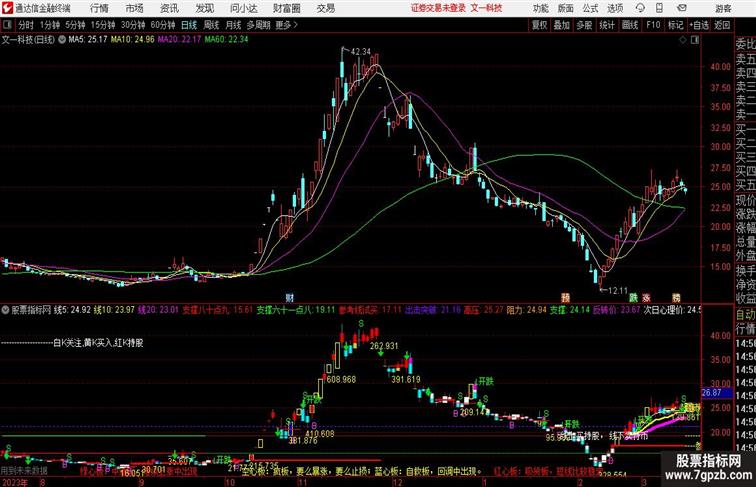The height and width of the screenshot is (487, 756).
Task: Click the 标记 mark button
Action: pyautogui.click(x=675, y=25)
